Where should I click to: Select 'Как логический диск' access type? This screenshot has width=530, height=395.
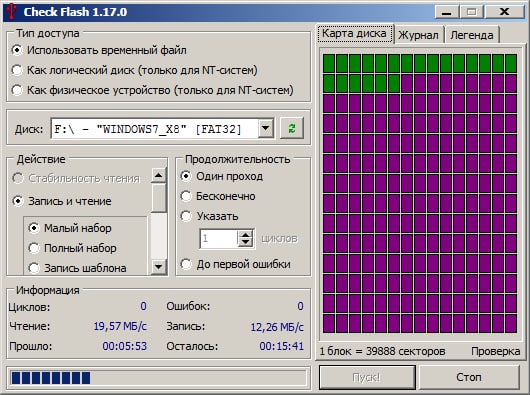[x=135, y=70]
